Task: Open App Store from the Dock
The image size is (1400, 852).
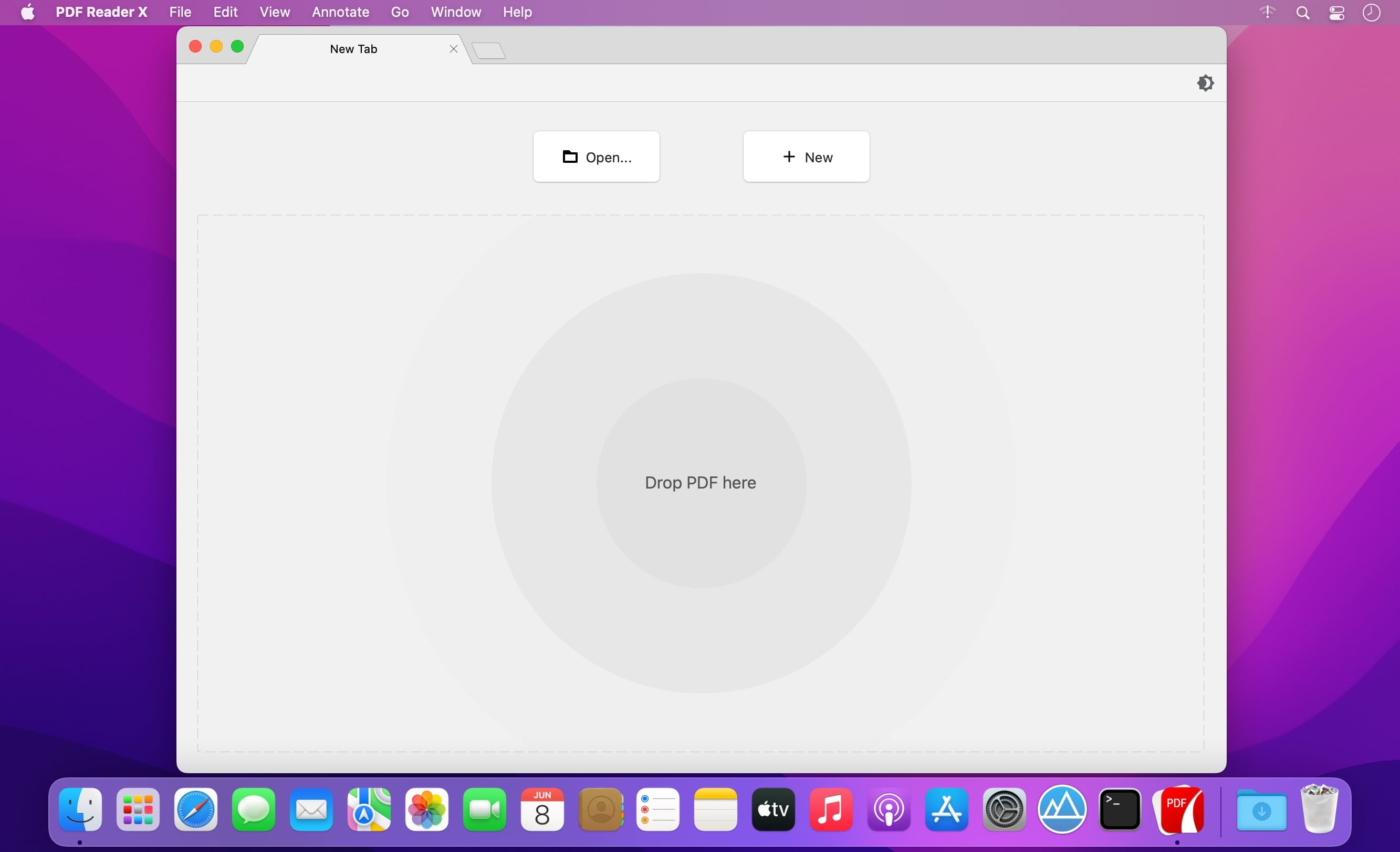Action: tap(947, 809)
